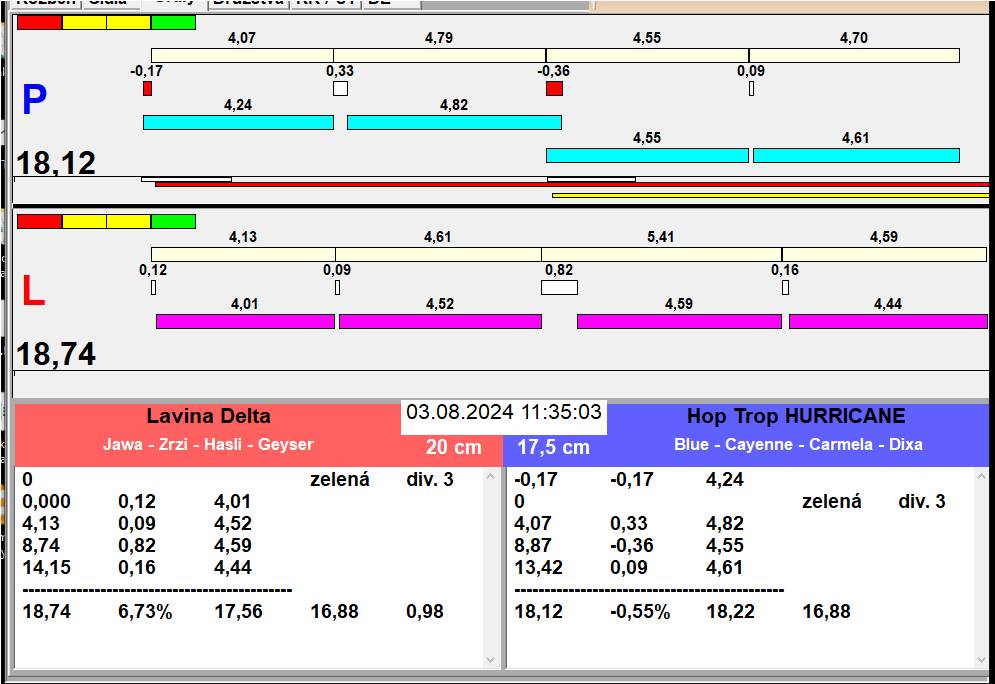Viewport: 995px width, 684px height.
Task: Click the red light in lane L
Action: 39,221
